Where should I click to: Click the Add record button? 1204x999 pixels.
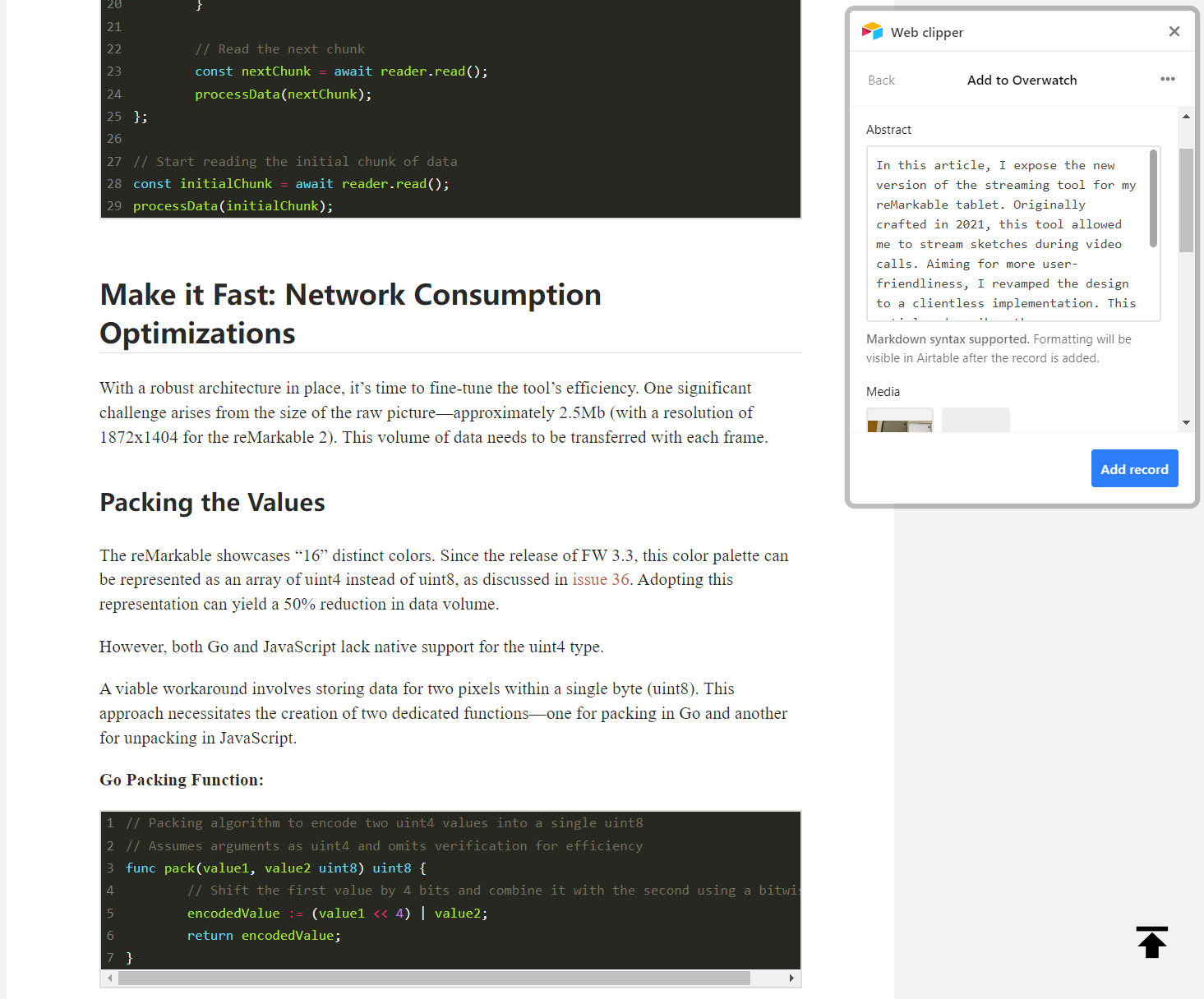pos(1134,468)
